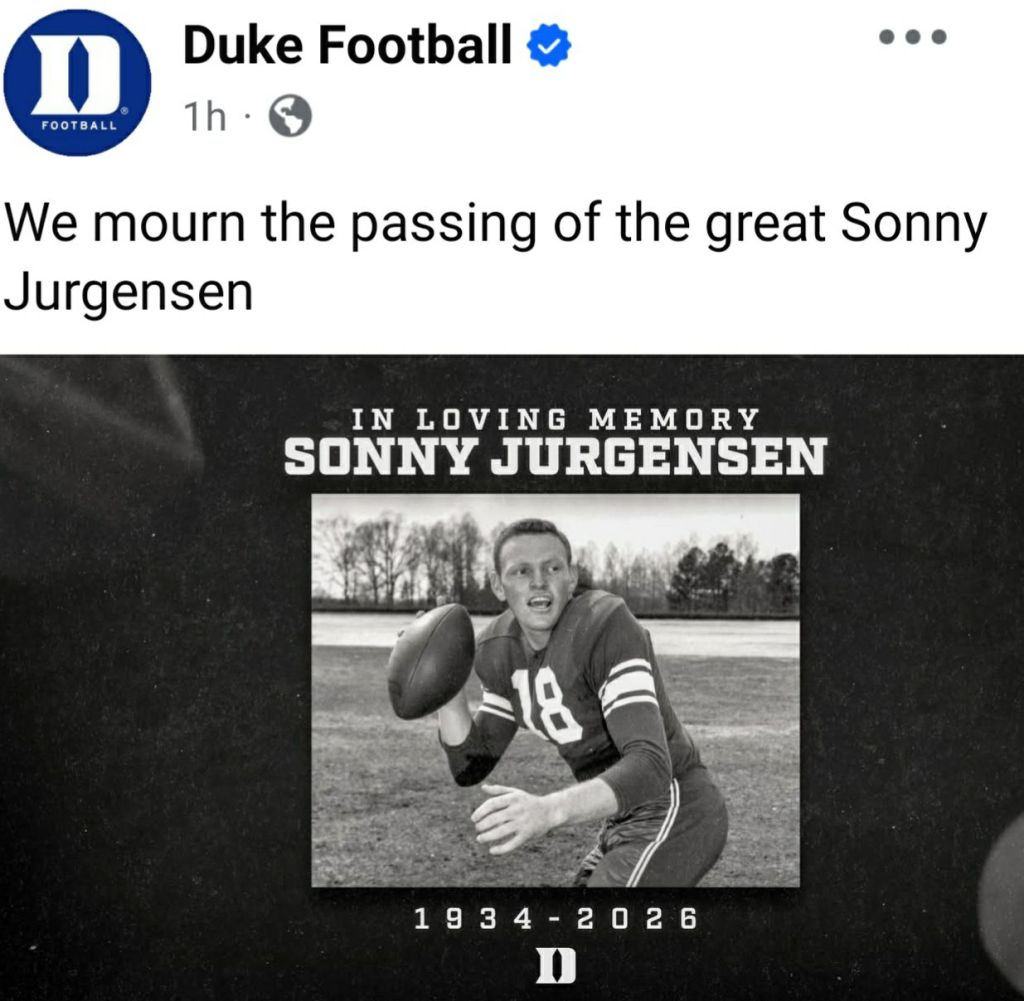Click the Duke D logo below the years
Screen dimensions: 1024x1001
[555, 966]
